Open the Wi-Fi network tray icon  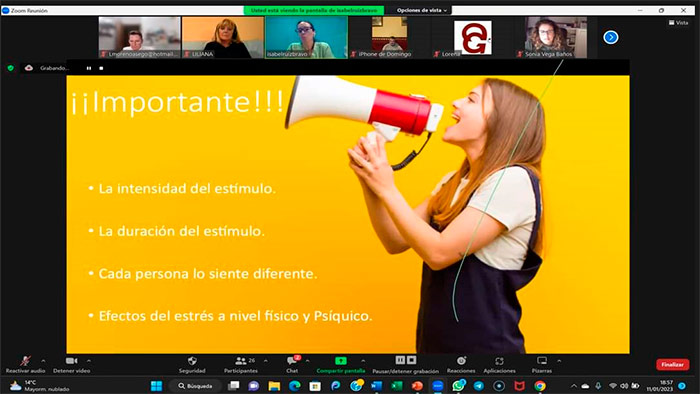coord(613,386)
